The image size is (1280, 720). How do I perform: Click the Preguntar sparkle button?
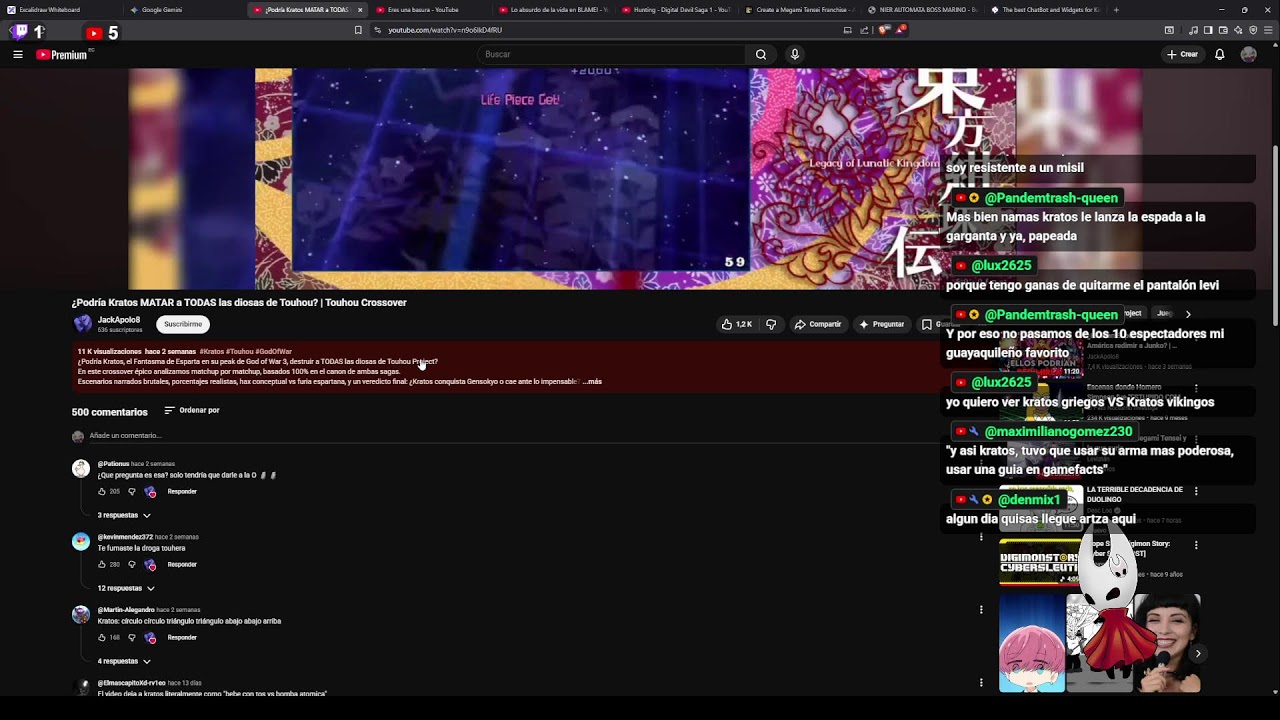[881, 324]
